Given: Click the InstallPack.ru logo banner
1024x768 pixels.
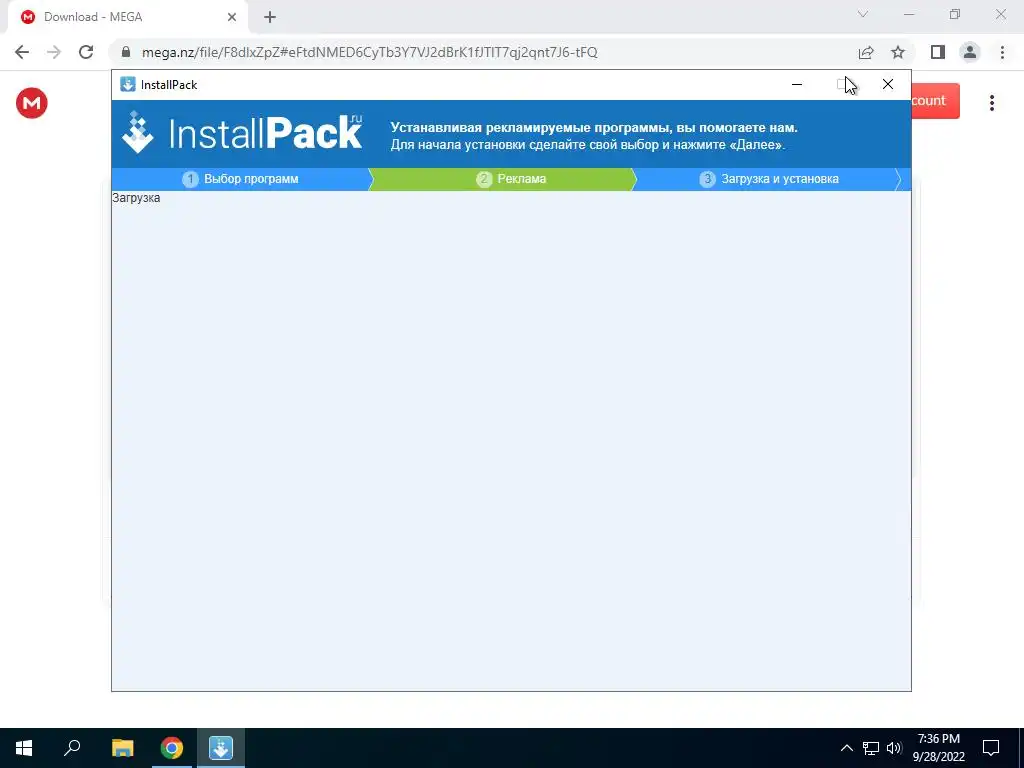Looking at the screenshot, I should (242, 133).
